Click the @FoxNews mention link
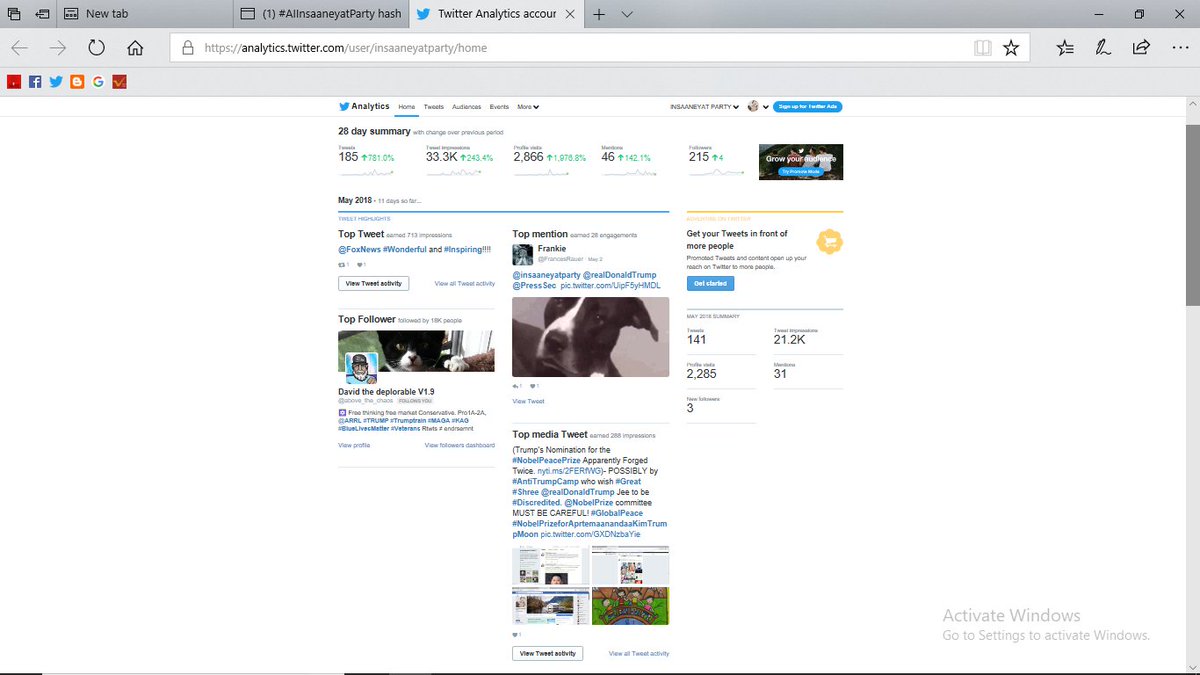Screen dimensions: 1200x675 click(359, 249)
